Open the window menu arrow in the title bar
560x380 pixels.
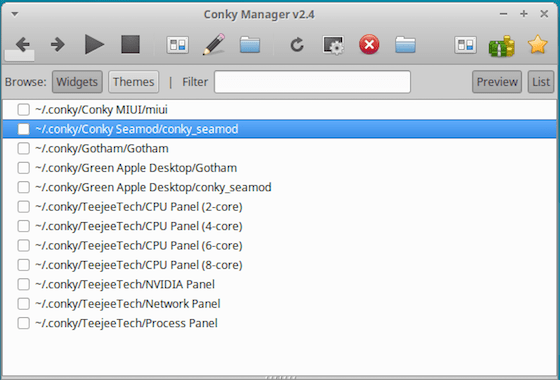click(x=15, y=14)
